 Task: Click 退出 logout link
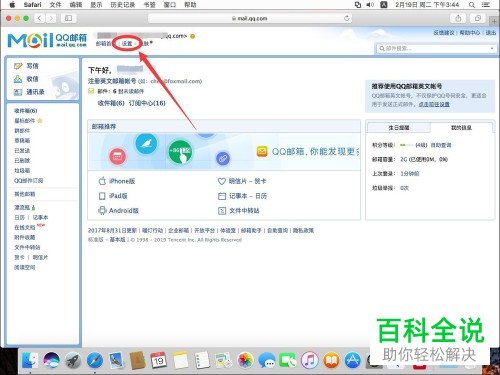(491, 33)
